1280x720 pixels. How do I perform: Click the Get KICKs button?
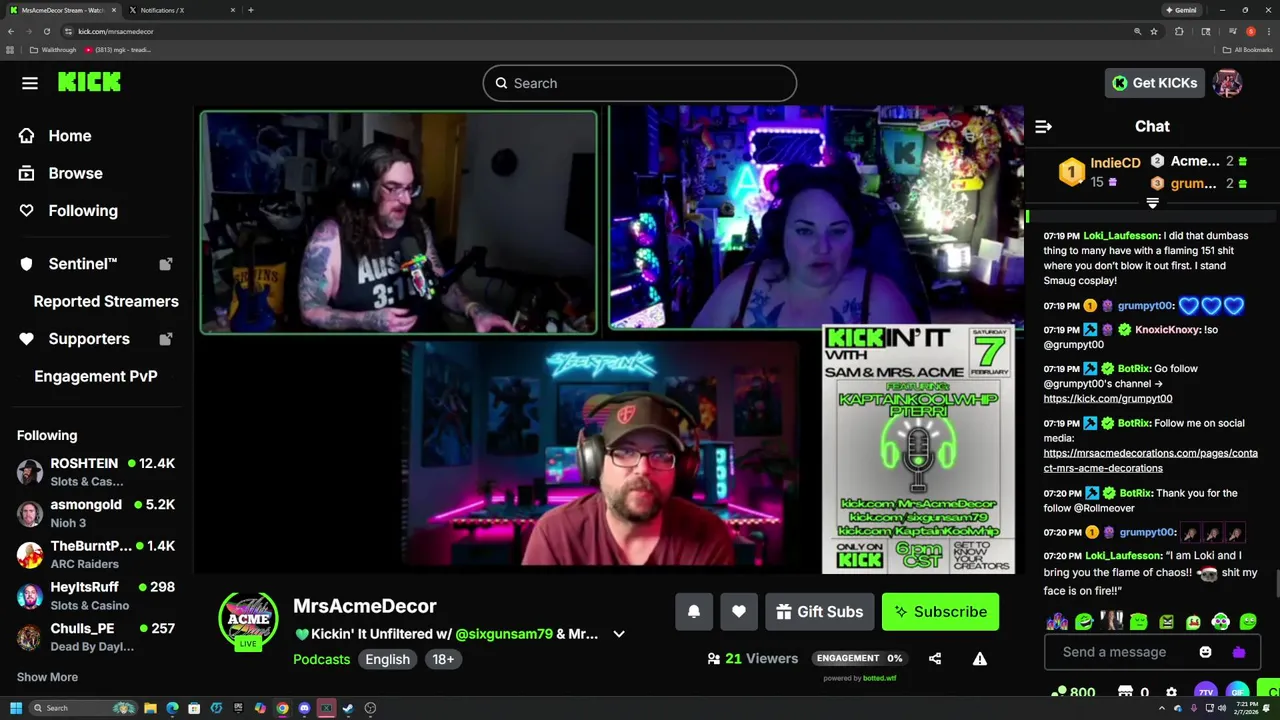tap(1154, 83)
